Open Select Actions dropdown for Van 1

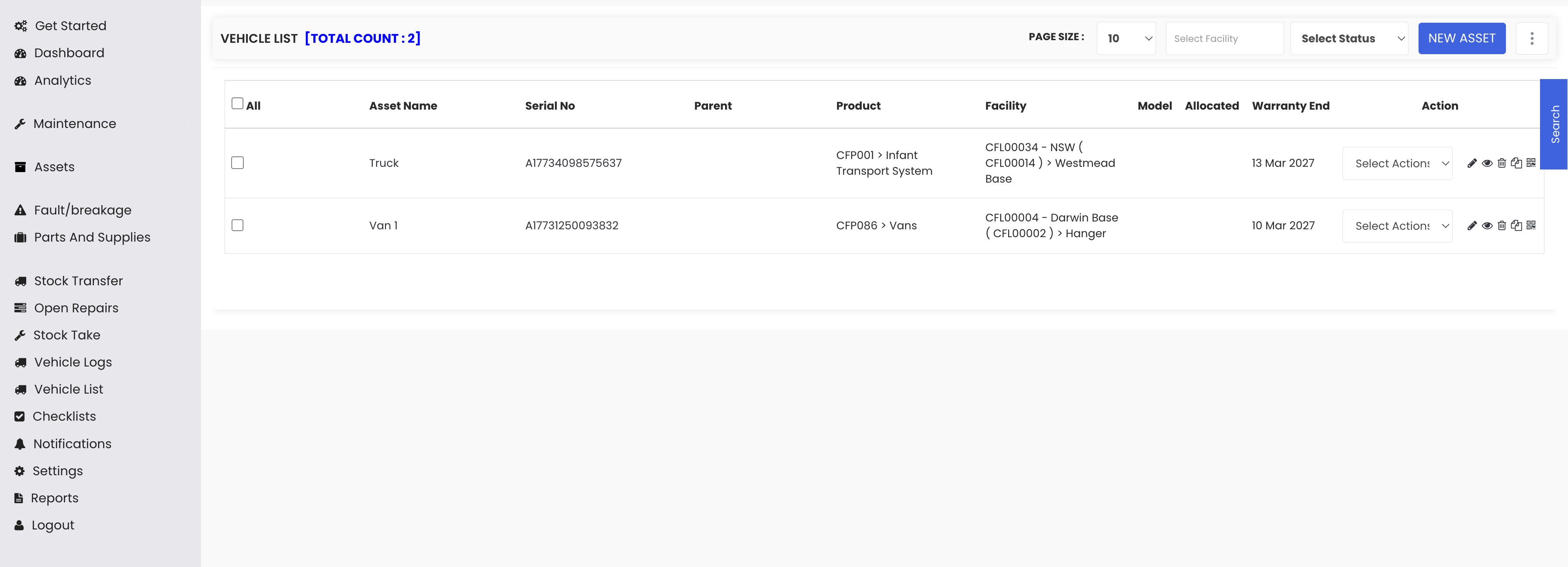[1397, 226]
